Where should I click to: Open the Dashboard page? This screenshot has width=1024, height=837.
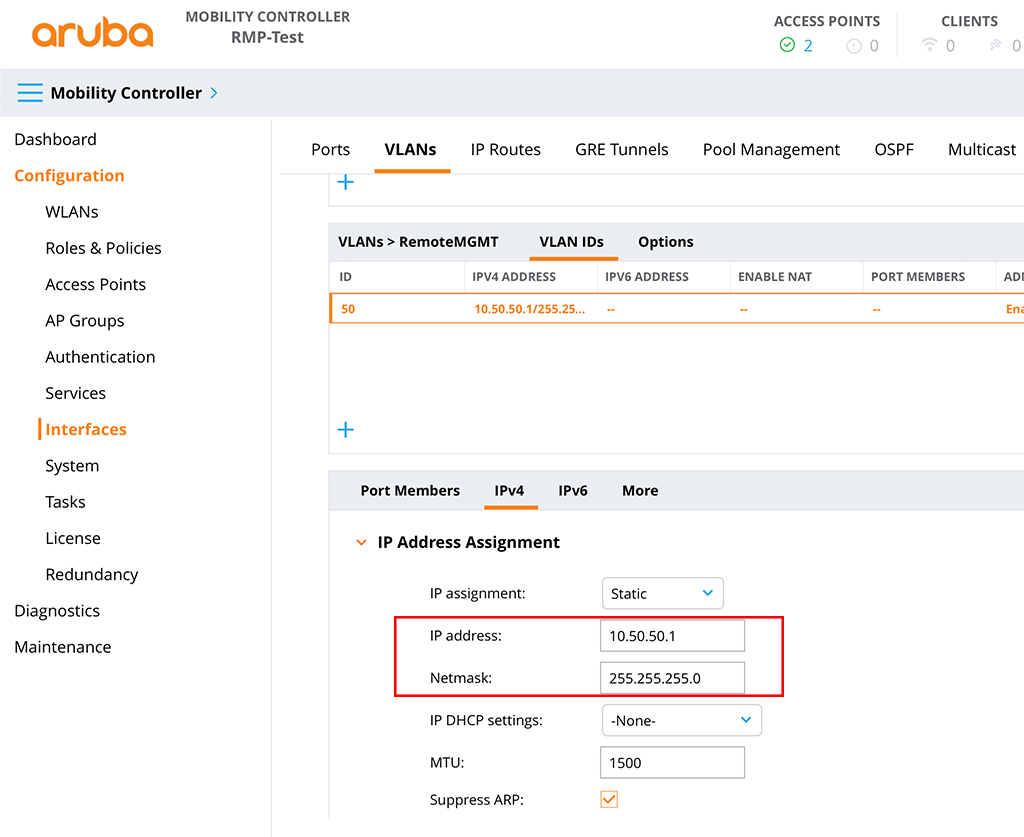coord(55,139)
